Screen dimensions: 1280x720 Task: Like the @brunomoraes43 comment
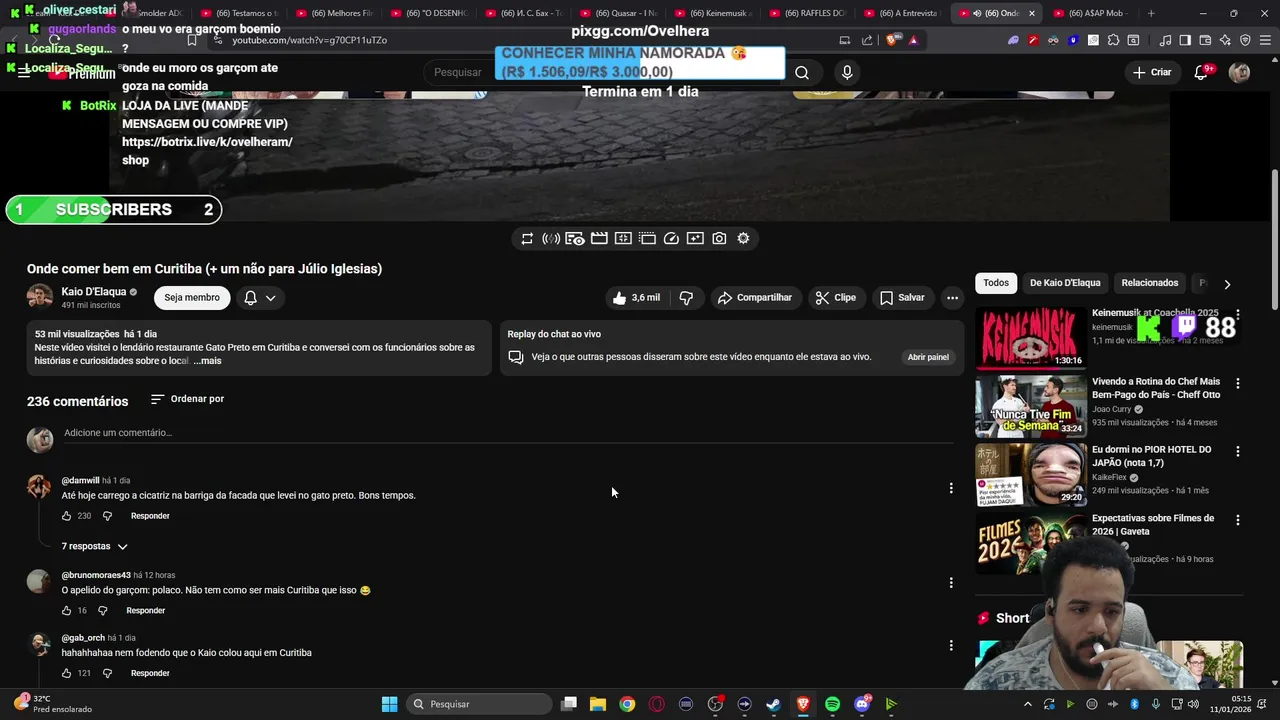(x=67, y=611)
